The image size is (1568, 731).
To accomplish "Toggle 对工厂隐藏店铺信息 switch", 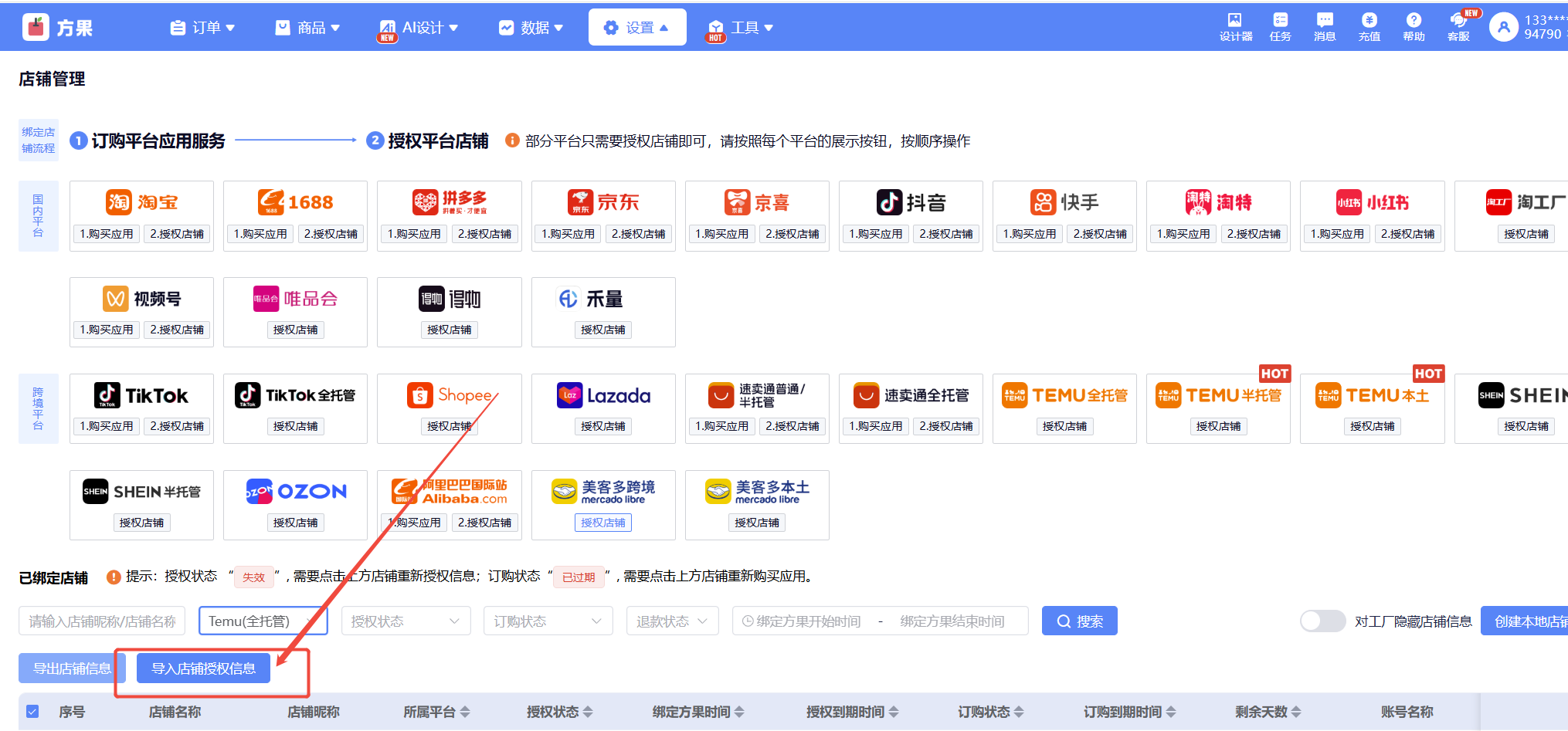I will tap(1322, 621).
